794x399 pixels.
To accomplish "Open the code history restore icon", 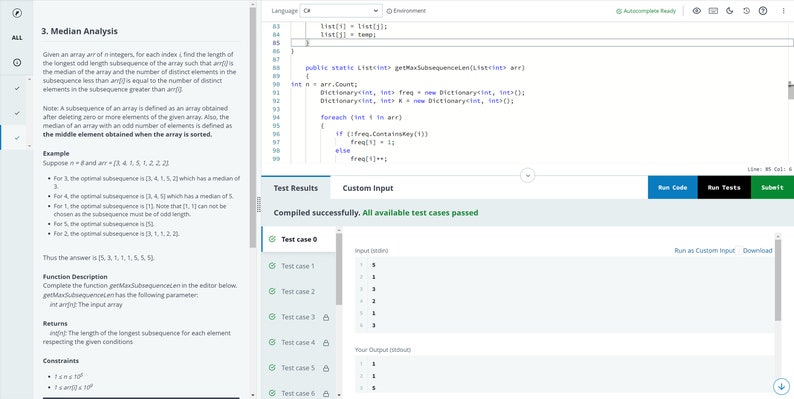I will click(x=746, y=11).
